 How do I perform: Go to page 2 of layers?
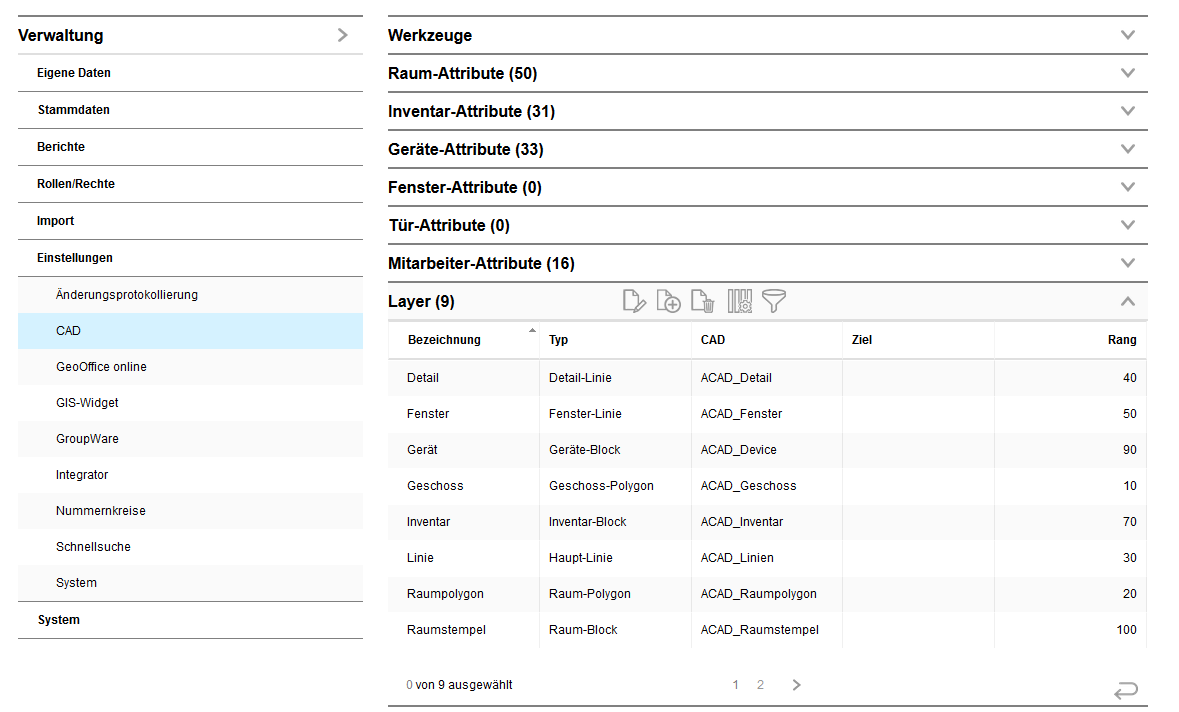(x=760, y=685)
